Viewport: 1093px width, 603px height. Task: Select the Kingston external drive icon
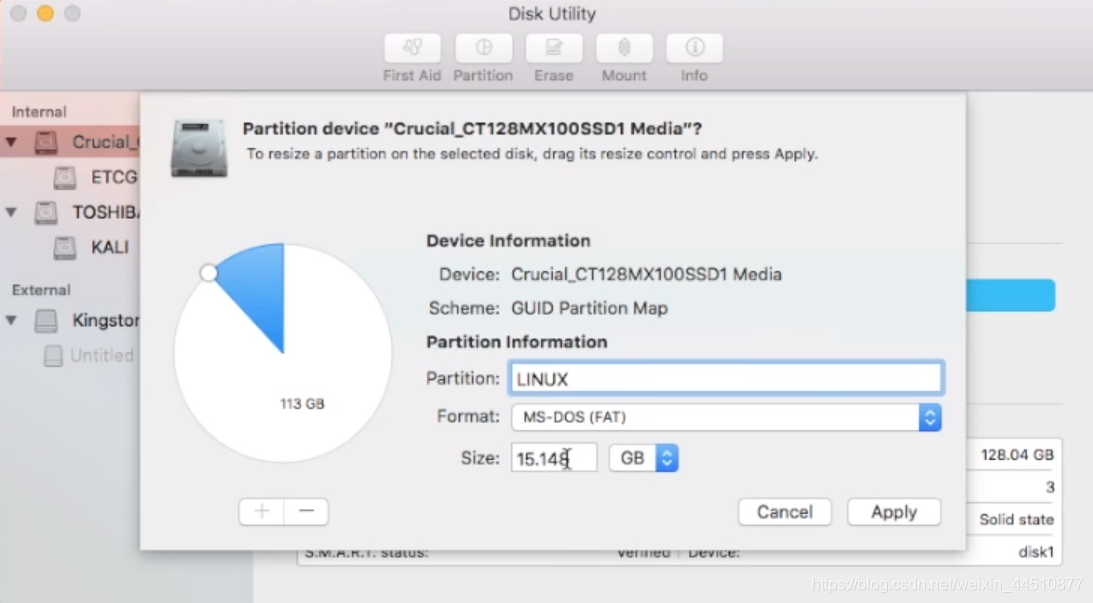[x=47, y=321]
